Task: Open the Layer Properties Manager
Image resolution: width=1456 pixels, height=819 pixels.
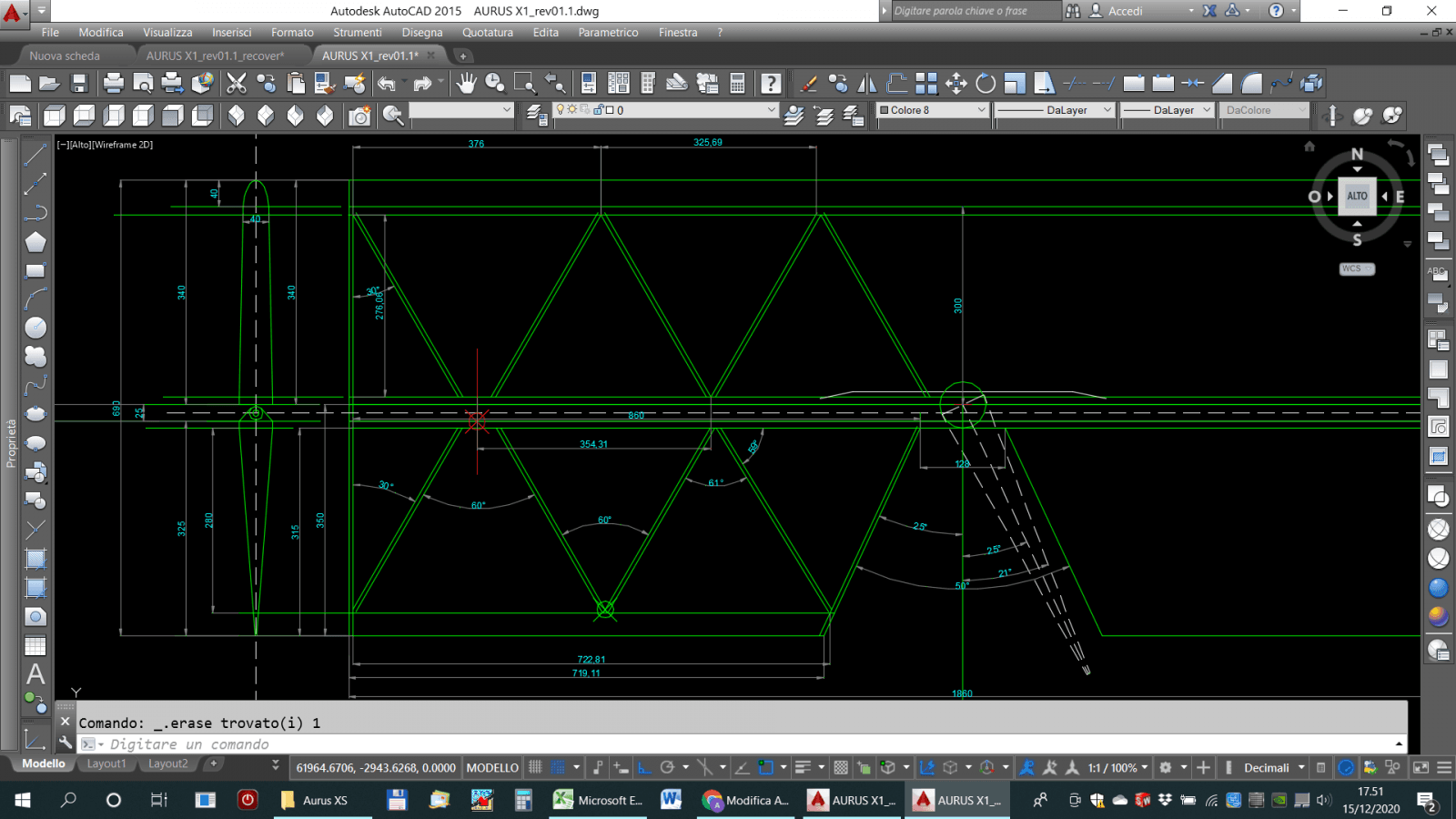Action: click(537, 115)
